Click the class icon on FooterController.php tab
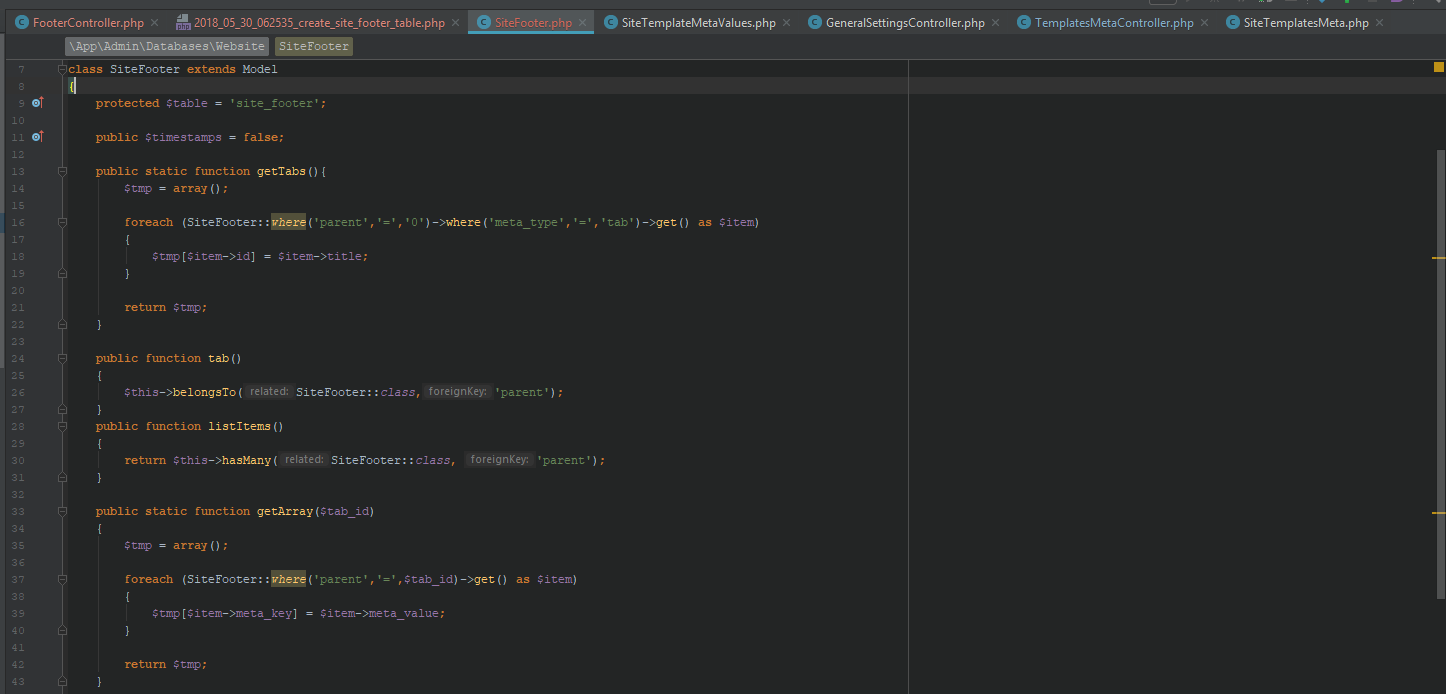The height and width of the screenshot is (694, 1446). [21, 21]
